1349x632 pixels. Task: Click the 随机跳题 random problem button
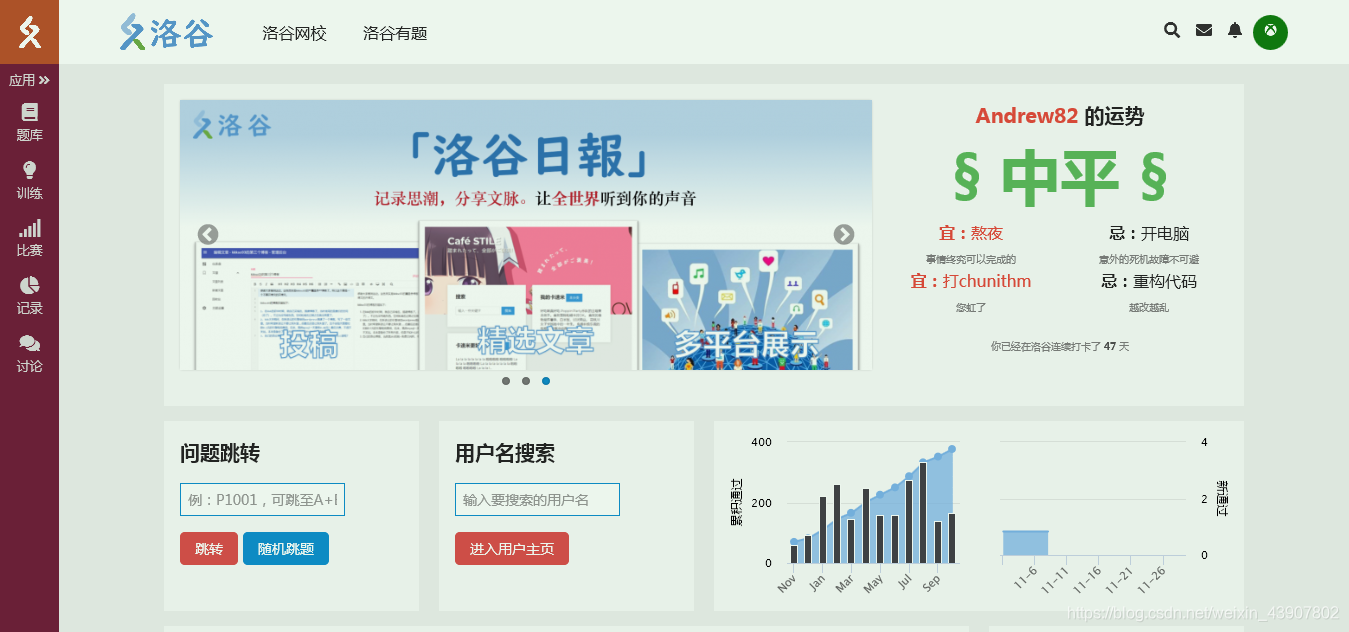point(284,548)
